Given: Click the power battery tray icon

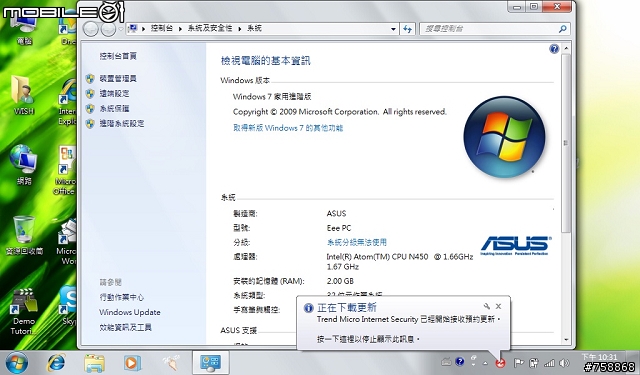Looking at the screenshot, I should tap(533, 362).
